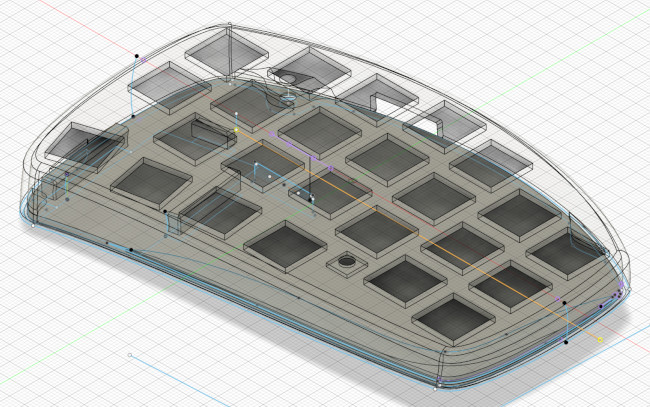Click the white circle point outside the lower-left of the model

pyautogui.click(x=130, y=354)
